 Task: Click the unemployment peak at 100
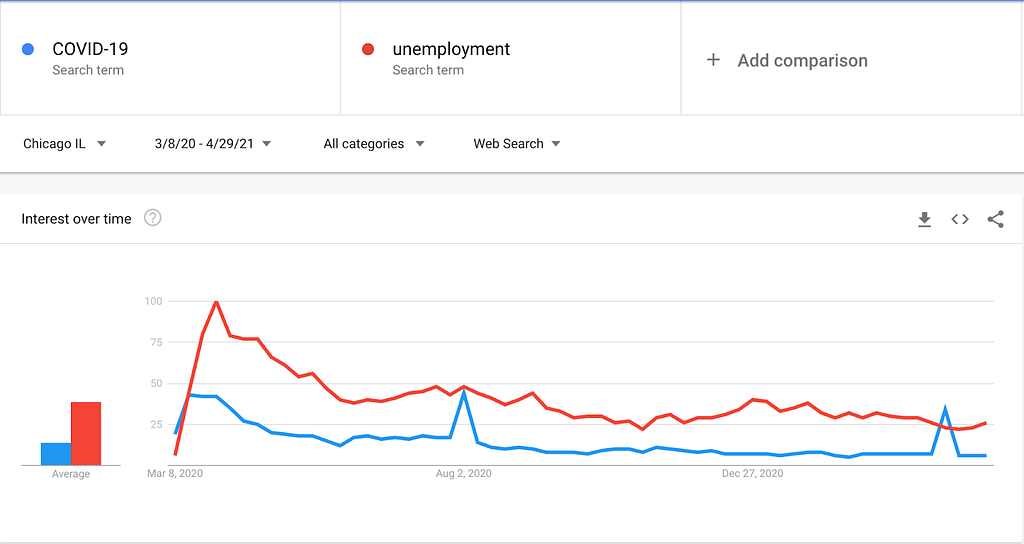coord(216,302)
